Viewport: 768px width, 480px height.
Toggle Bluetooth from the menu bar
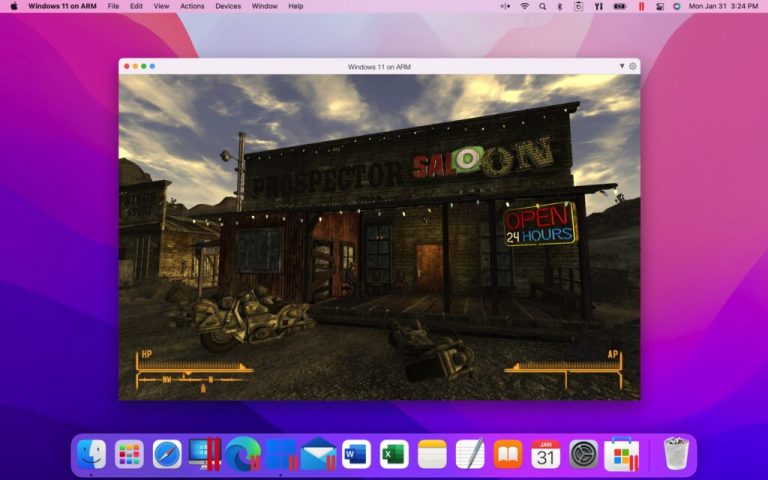[x=559, y=6]
